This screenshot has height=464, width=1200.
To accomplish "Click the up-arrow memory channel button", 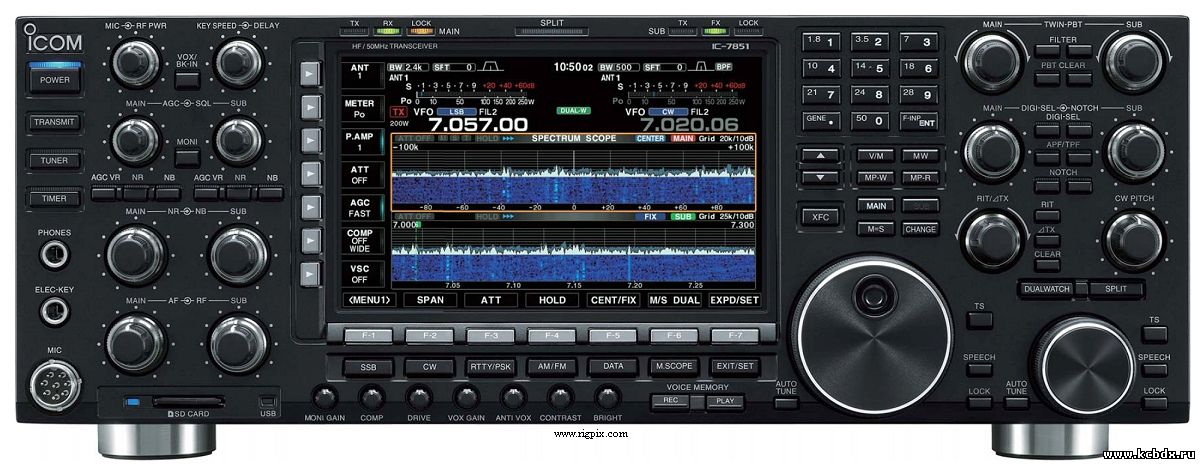I will (x=822, y=156).
